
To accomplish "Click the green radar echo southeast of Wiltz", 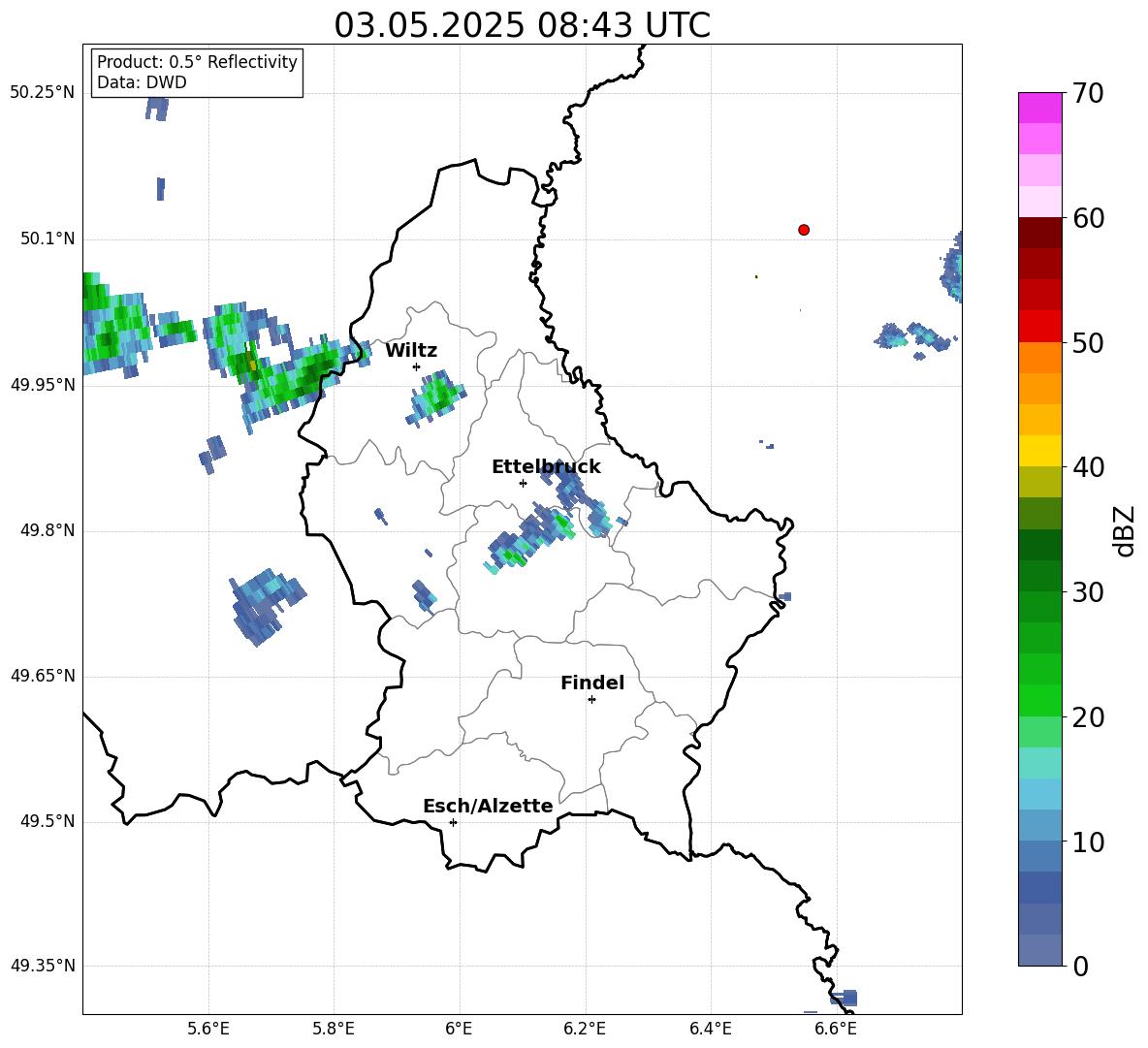I will (436, 397).
